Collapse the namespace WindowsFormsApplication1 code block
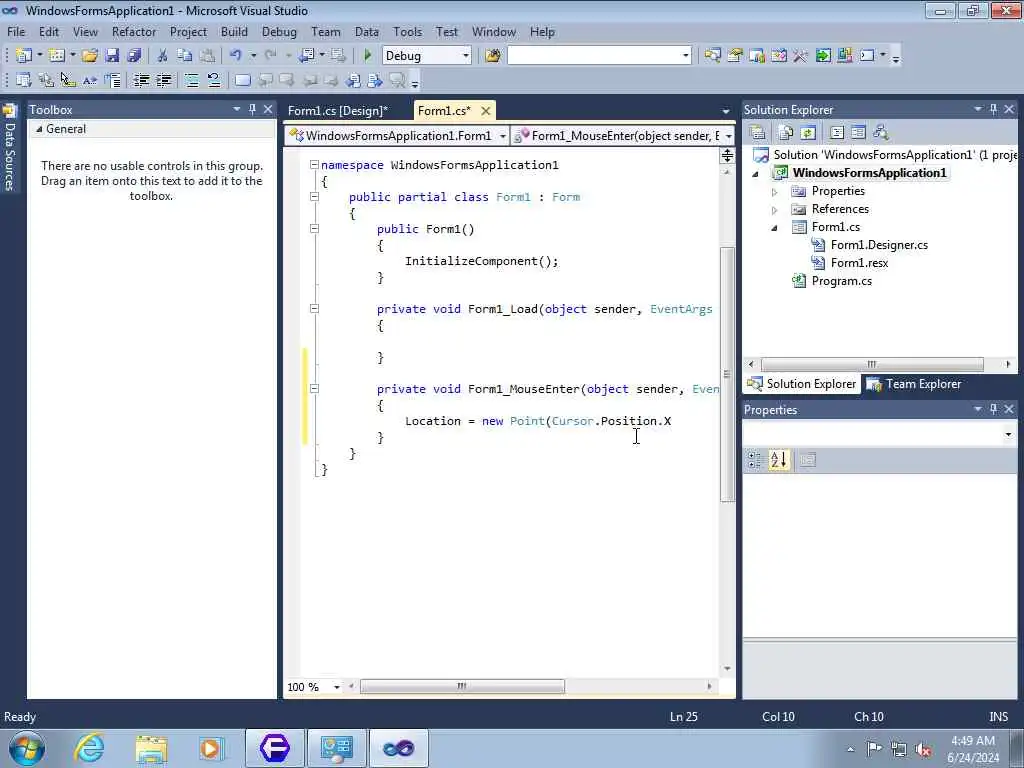The image size is (1024, 768). coord(314,165)
